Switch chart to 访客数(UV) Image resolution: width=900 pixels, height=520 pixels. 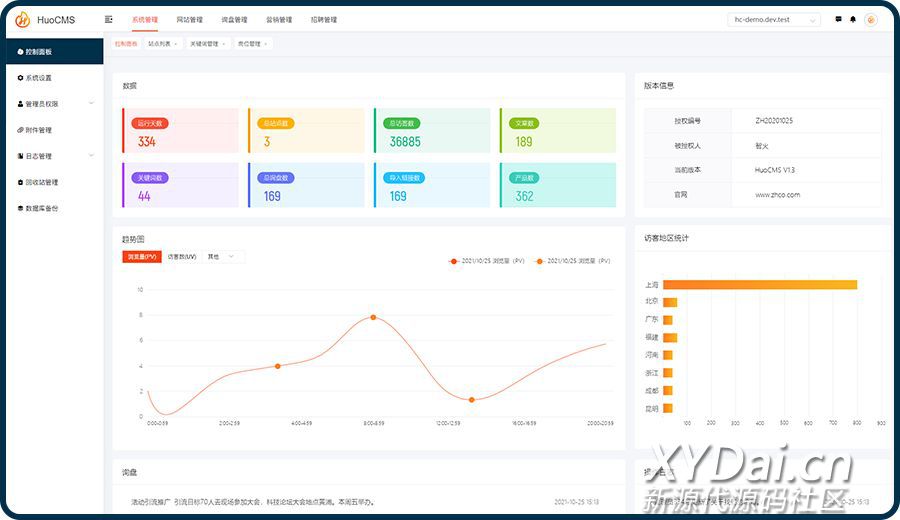[181, 257]
